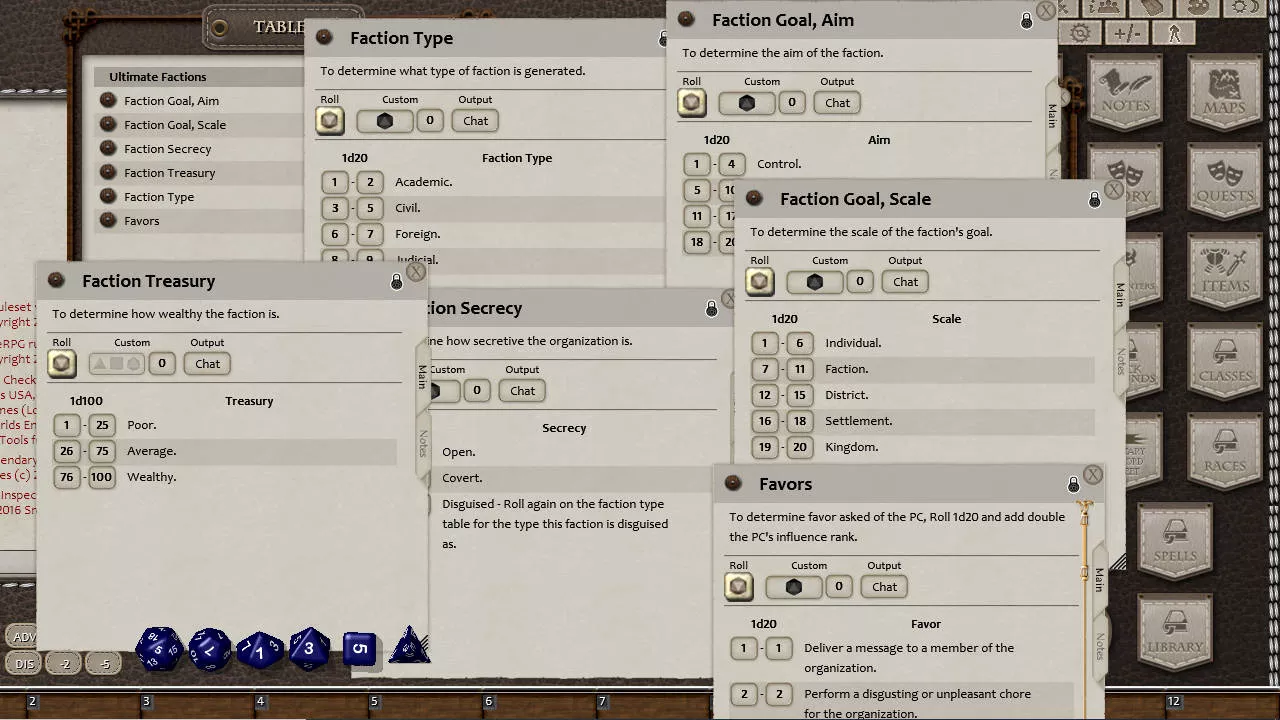This screenshot has width=1280, height=720.
Task: Toggle the lock on Faction Goal, Aim window
Action: point(1027,21)
